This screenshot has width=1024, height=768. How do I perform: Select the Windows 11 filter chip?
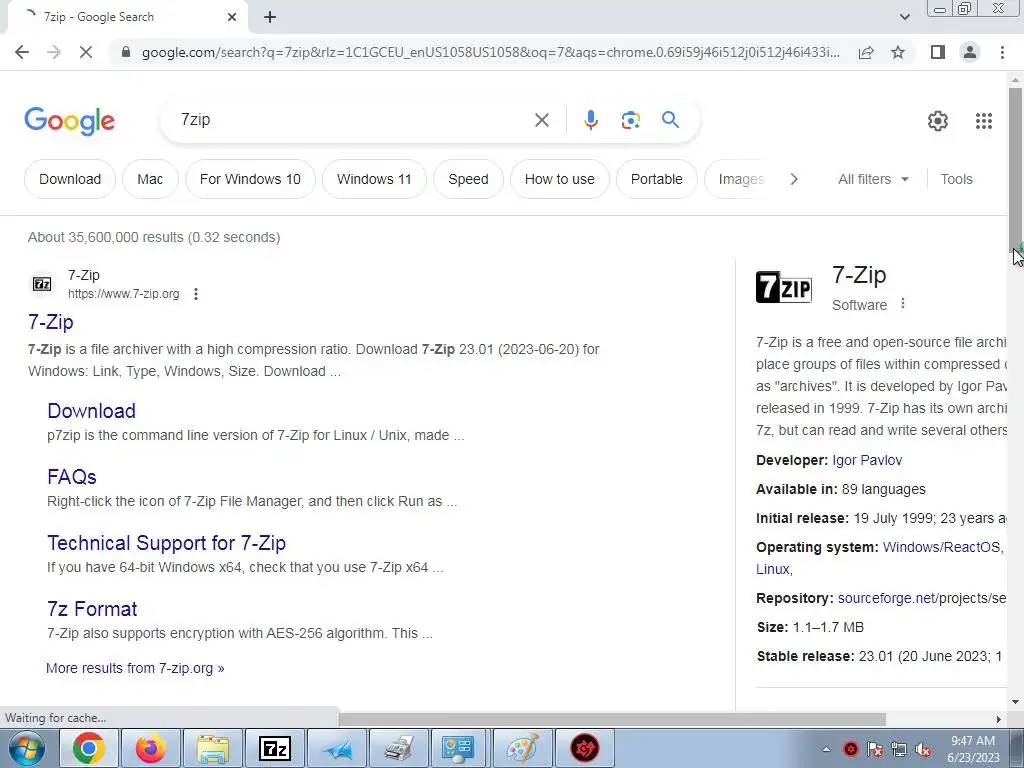[x=374, y=179]
